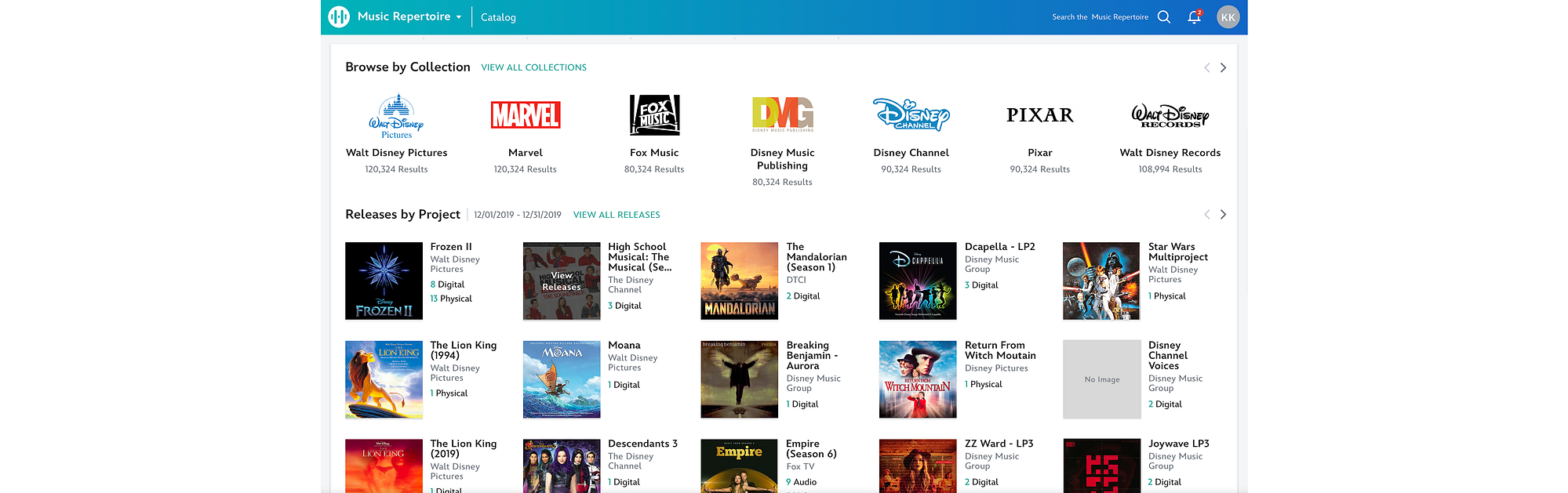Click the Descendants 3 title
This screenshot has width=1568, height=493.
(x=642, y=444)
